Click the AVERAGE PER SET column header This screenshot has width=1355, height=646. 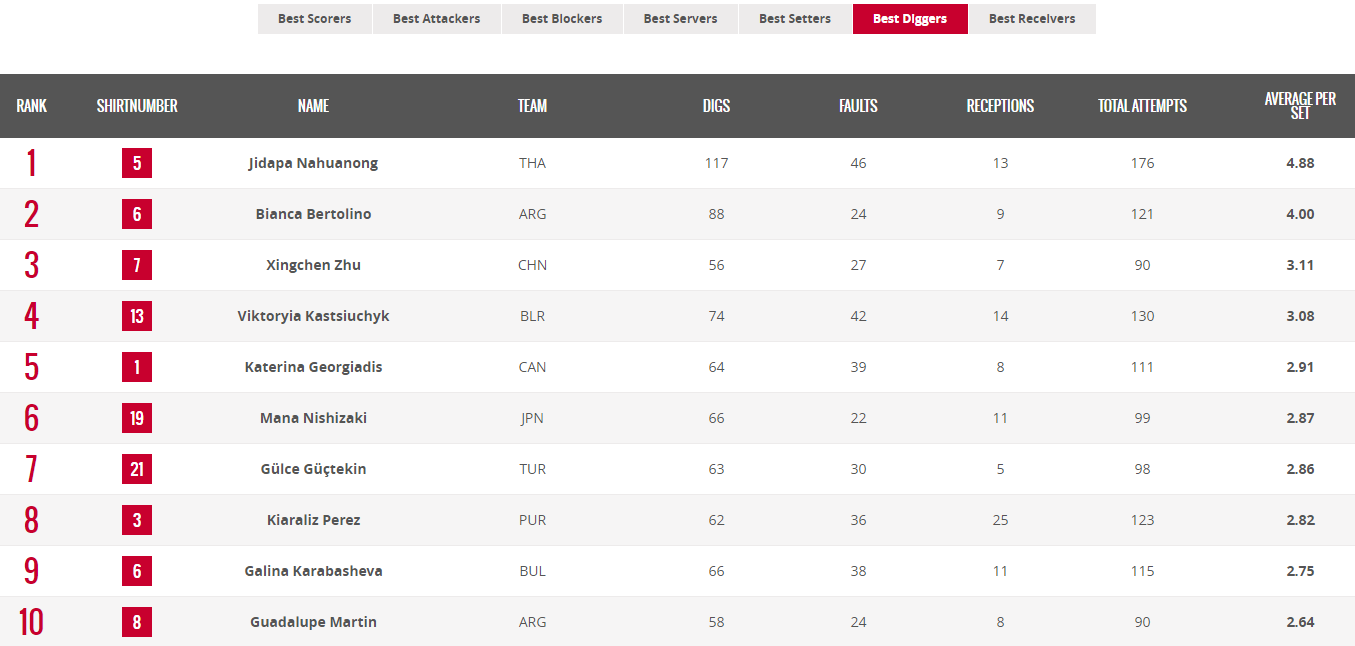click(1300, 106)
